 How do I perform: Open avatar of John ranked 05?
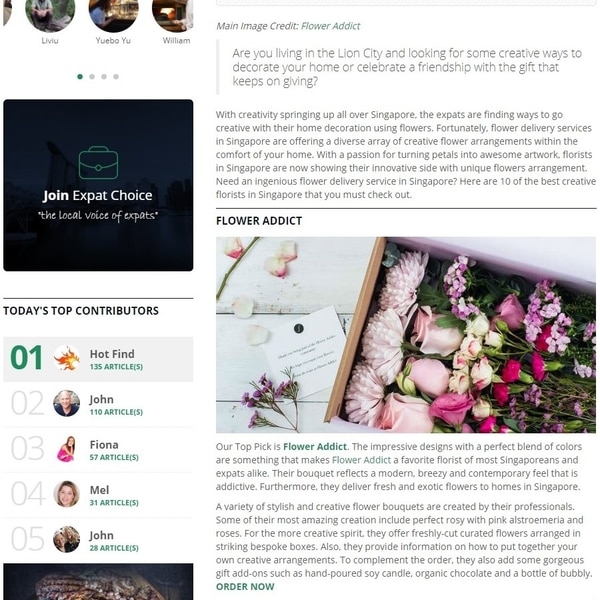67,539
